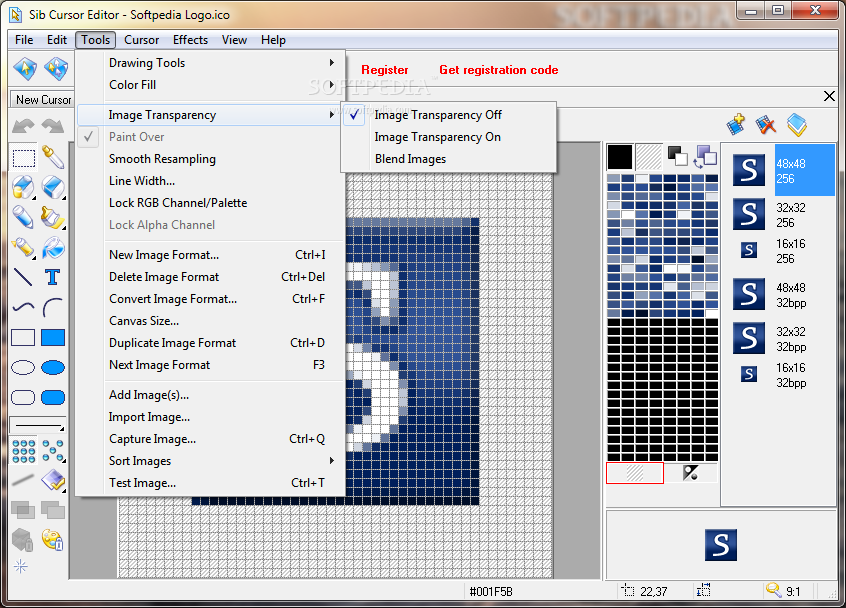Viewport: 846px width, 608px height.
Task: Select the 48x48 32bpp image format
Action: 779,295
